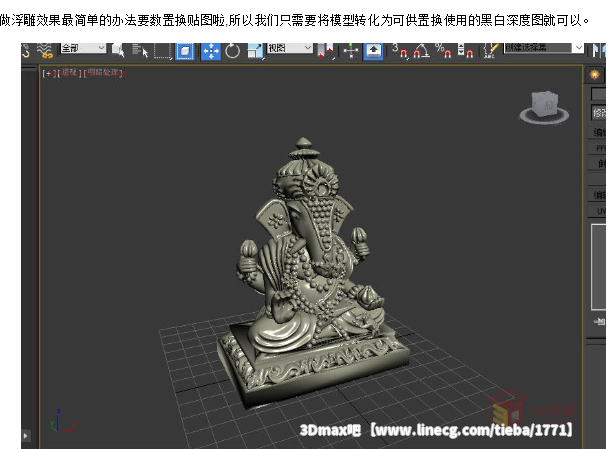The image size is (612, 449).
Task: Open the selection filter dropdown '全部'
Action: click(83, 48)
